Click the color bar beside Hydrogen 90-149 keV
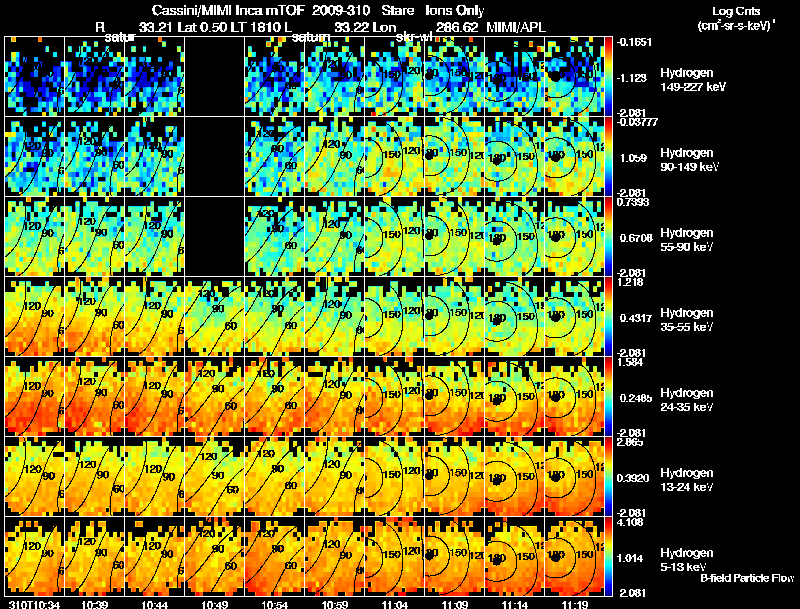800x609 pixels. click(608, 157)
